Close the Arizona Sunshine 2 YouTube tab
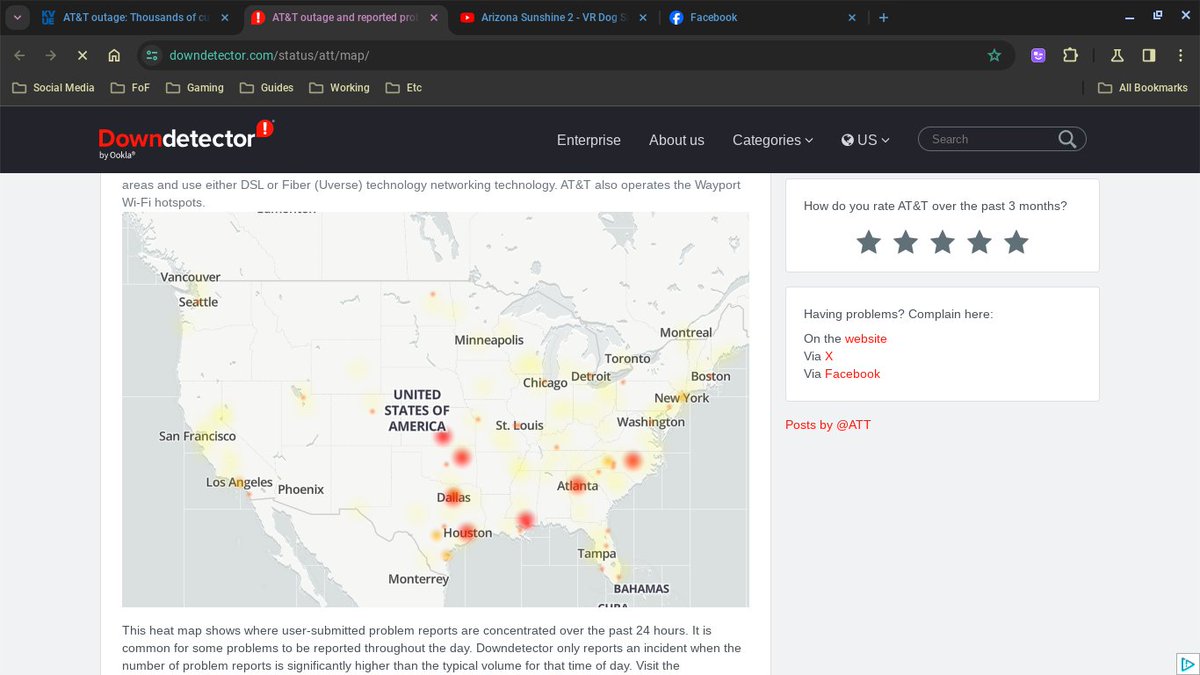Screen dimensions: 1200x675 click(642, 17)
